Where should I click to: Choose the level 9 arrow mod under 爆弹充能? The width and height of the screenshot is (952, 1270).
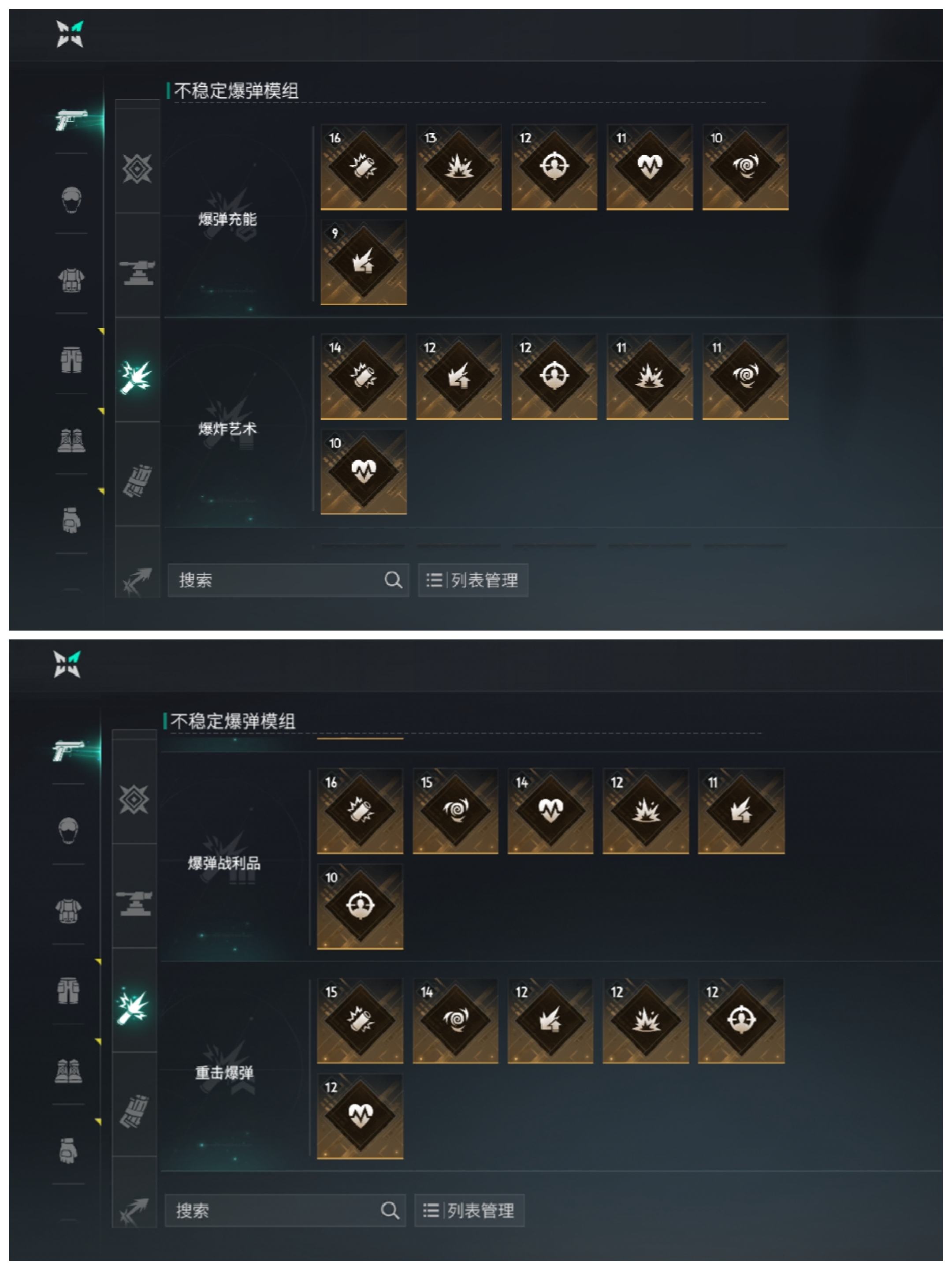363,262
